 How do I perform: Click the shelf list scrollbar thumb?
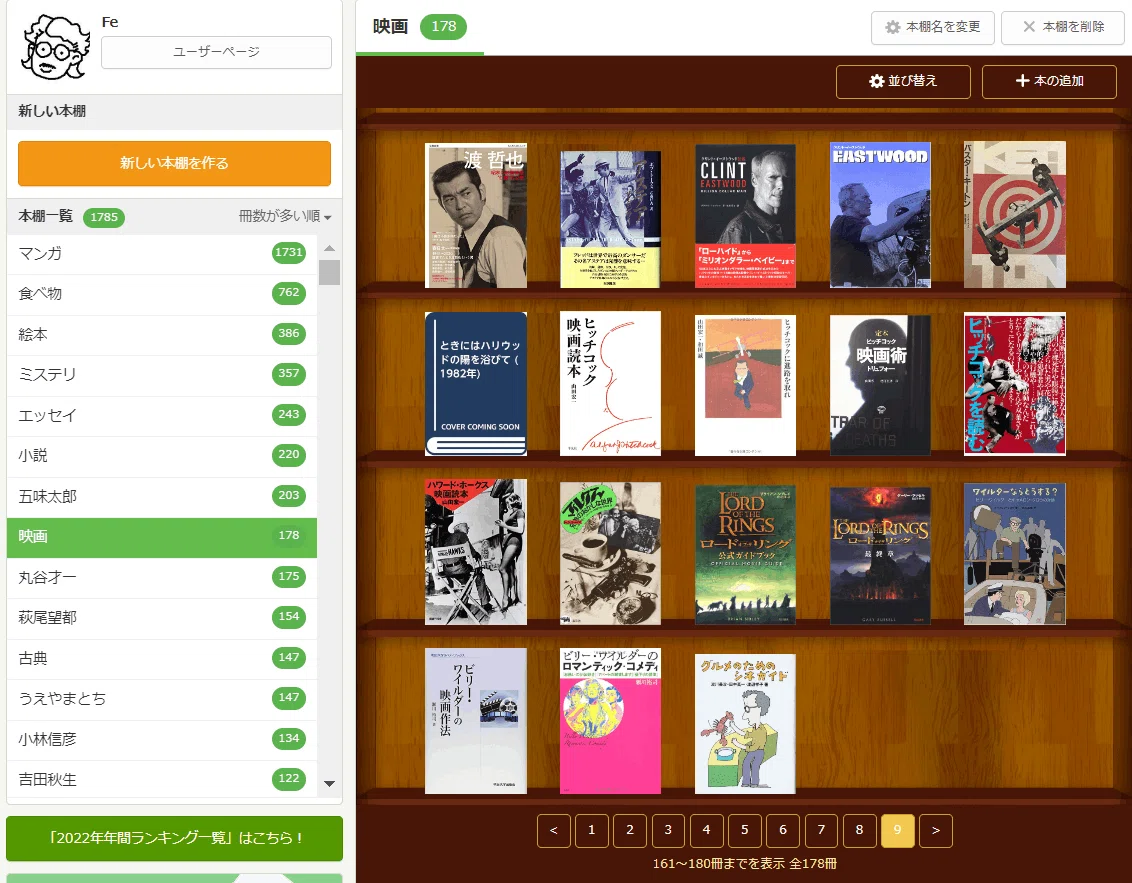coord(329,273)
